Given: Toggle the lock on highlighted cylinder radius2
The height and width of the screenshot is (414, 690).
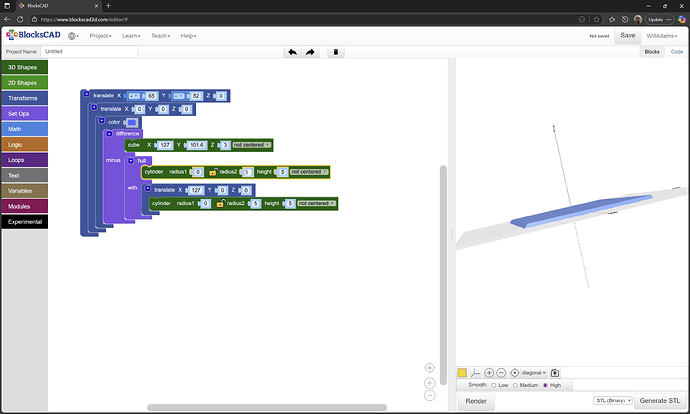Looking at the screenshot, I should (x=213, y=172).
